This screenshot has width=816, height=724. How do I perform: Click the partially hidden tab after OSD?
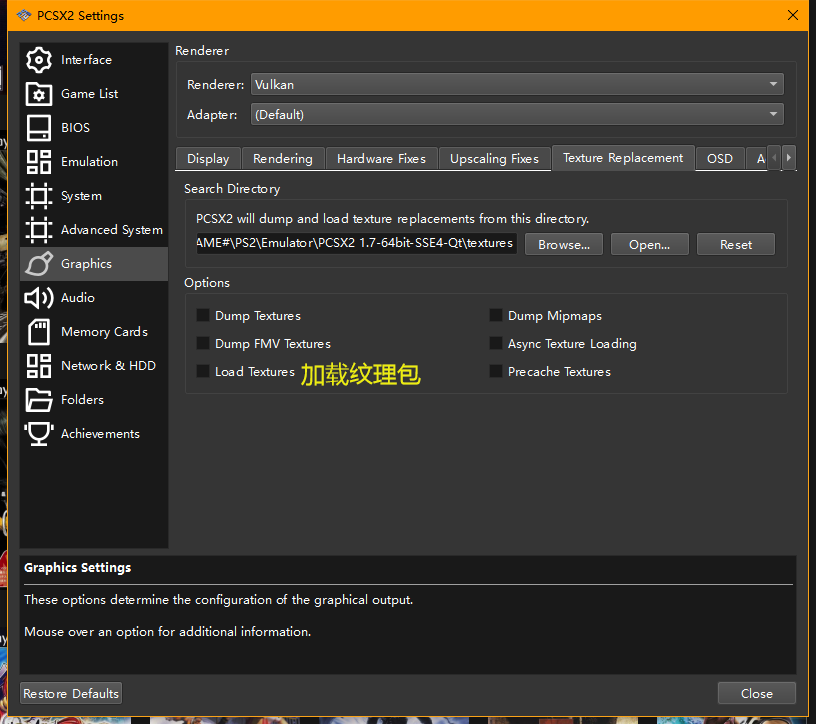[757, 159]
